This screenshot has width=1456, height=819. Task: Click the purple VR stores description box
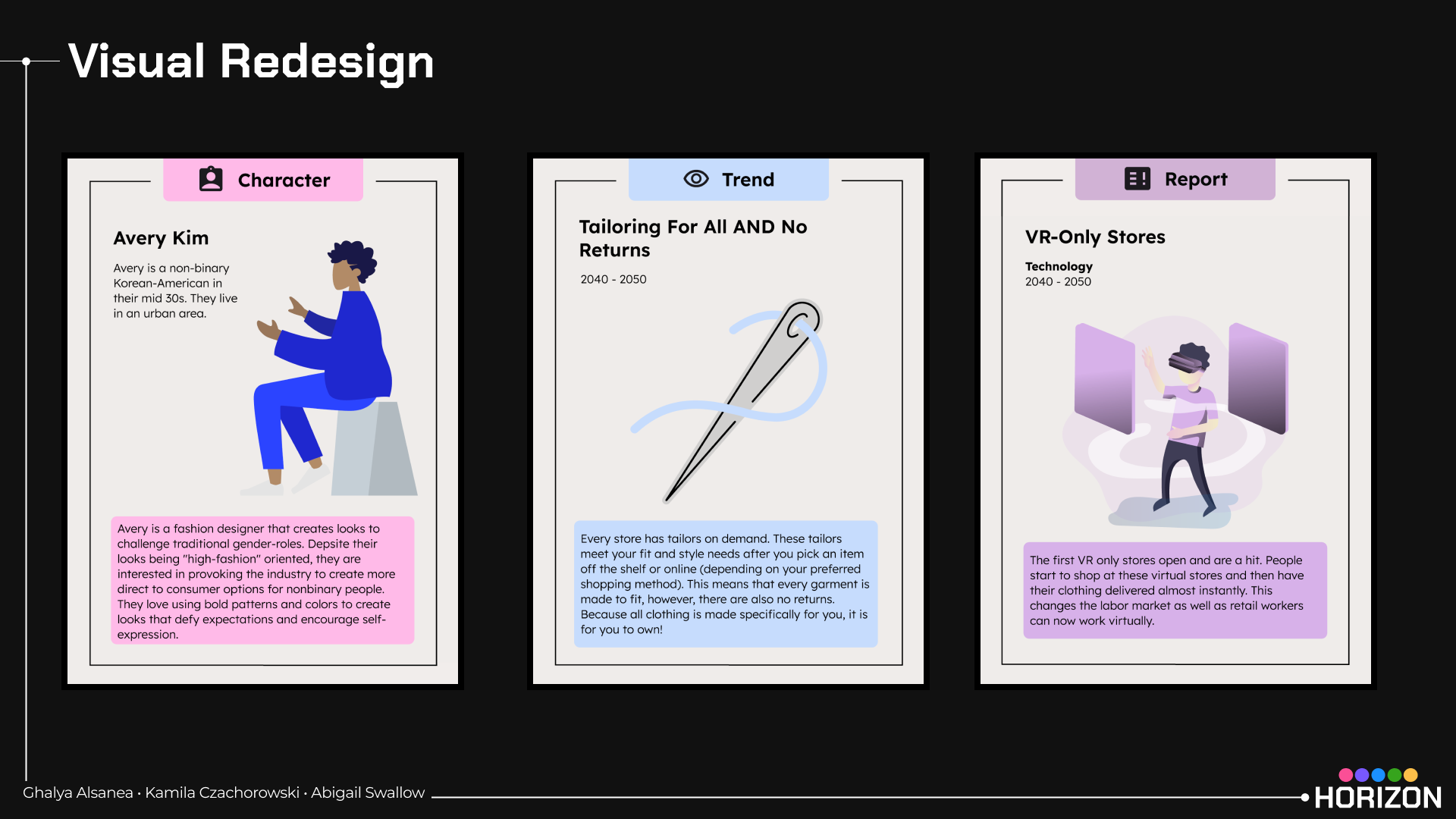[x=1175, y=590]
